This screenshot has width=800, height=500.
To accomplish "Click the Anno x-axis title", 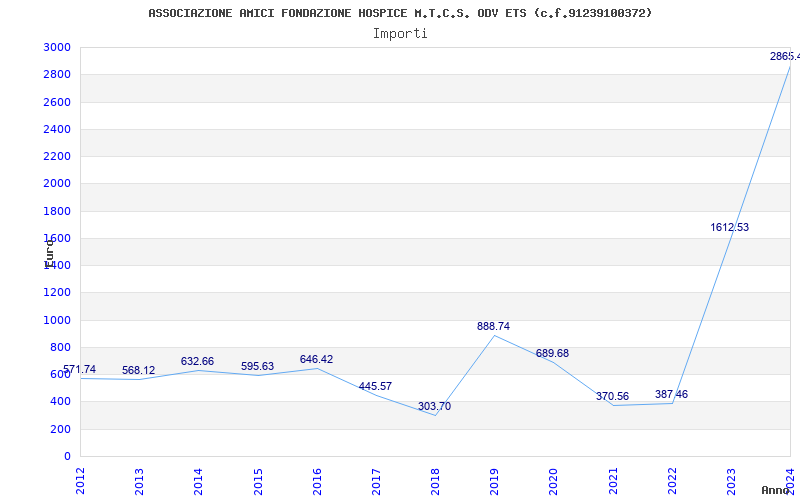I will (x=777, y=490).
